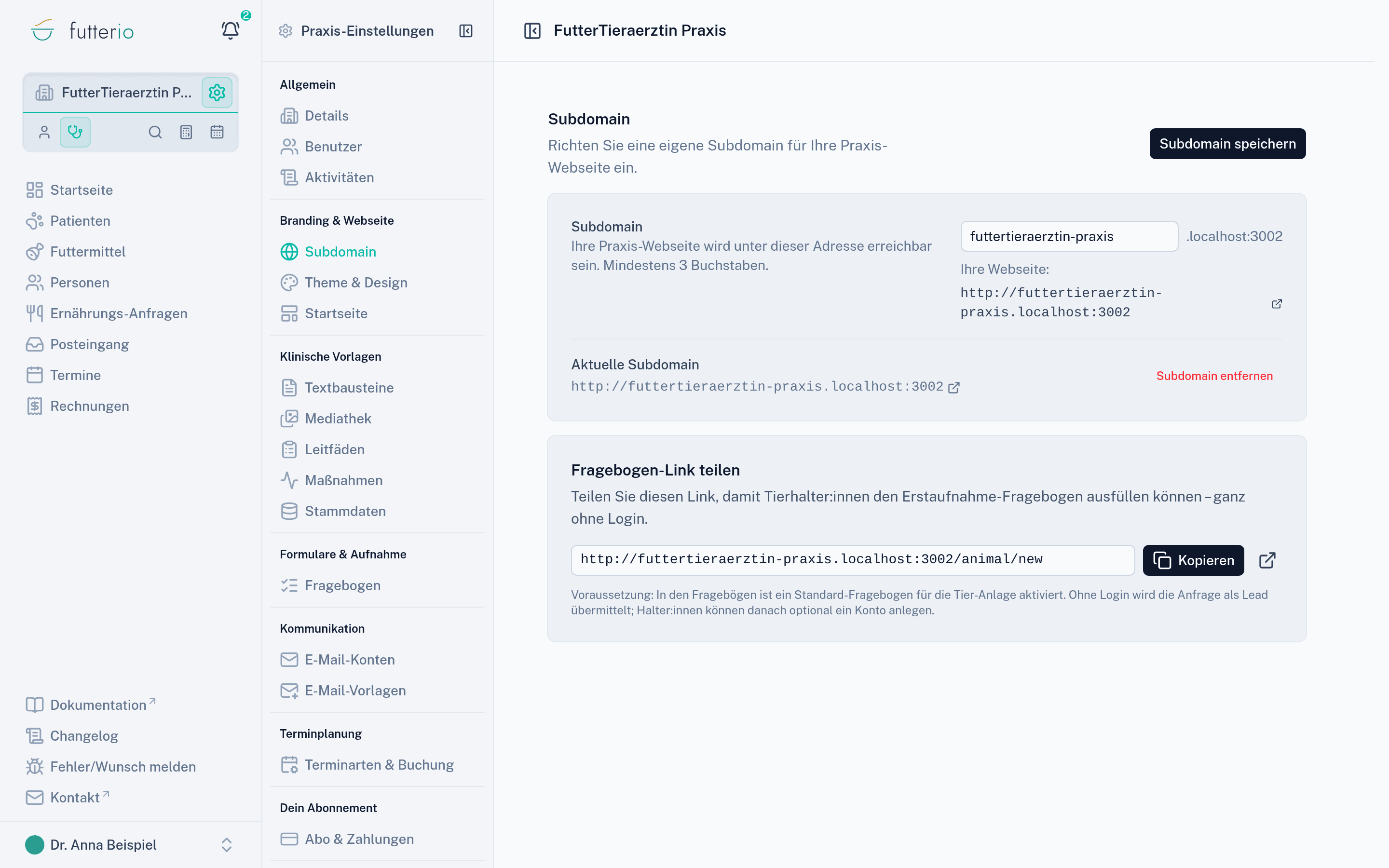Open Futtermittel page
The height and width of the screenshot is (868, 1389).
[x=75, y=252]
